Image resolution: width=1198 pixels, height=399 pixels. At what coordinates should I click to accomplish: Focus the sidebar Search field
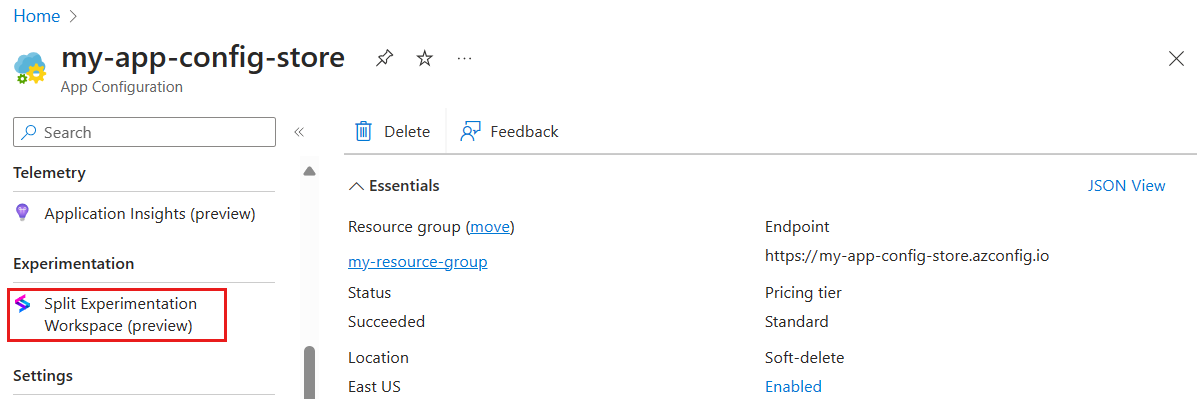tap(144, 132)
